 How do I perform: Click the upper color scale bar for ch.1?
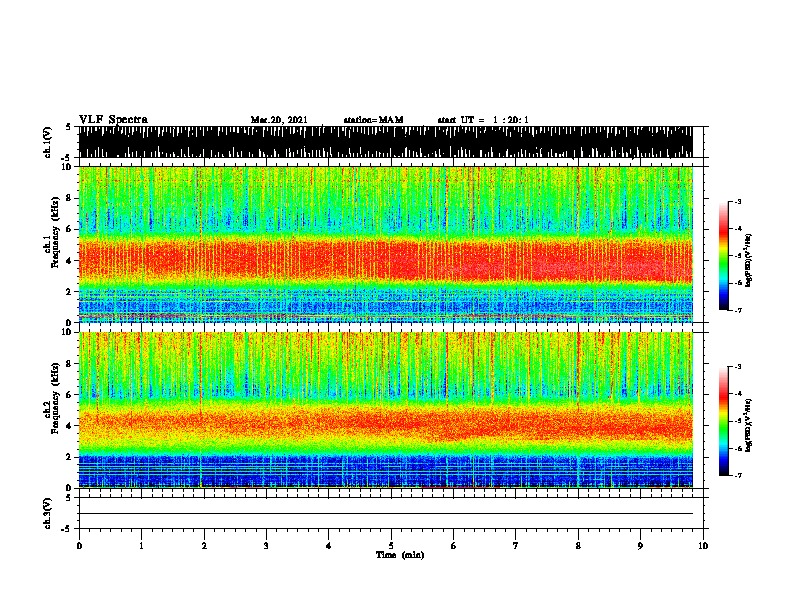[724, 256]
